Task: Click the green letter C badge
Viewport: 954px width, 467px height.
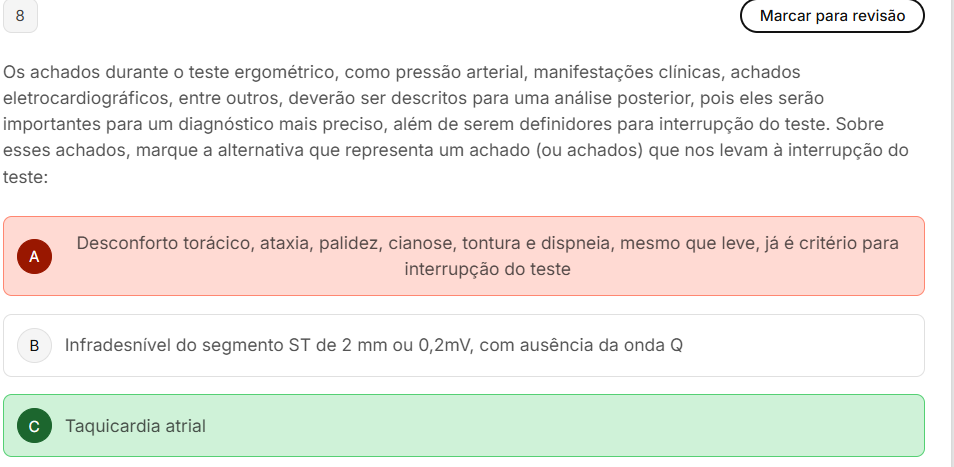Action: click(x=34, y=426)
